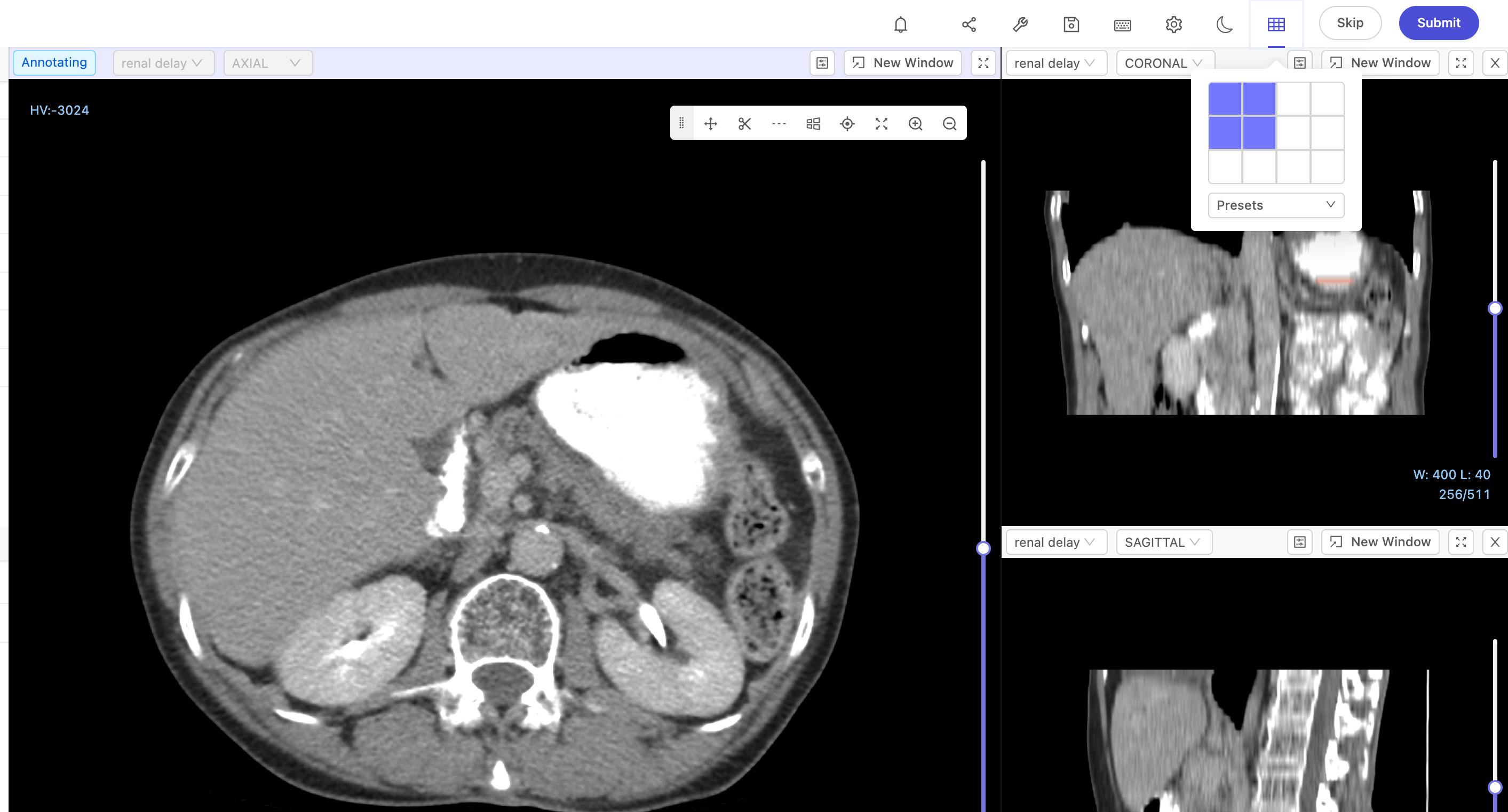Click the Annotating tab label

coord(54,62)
